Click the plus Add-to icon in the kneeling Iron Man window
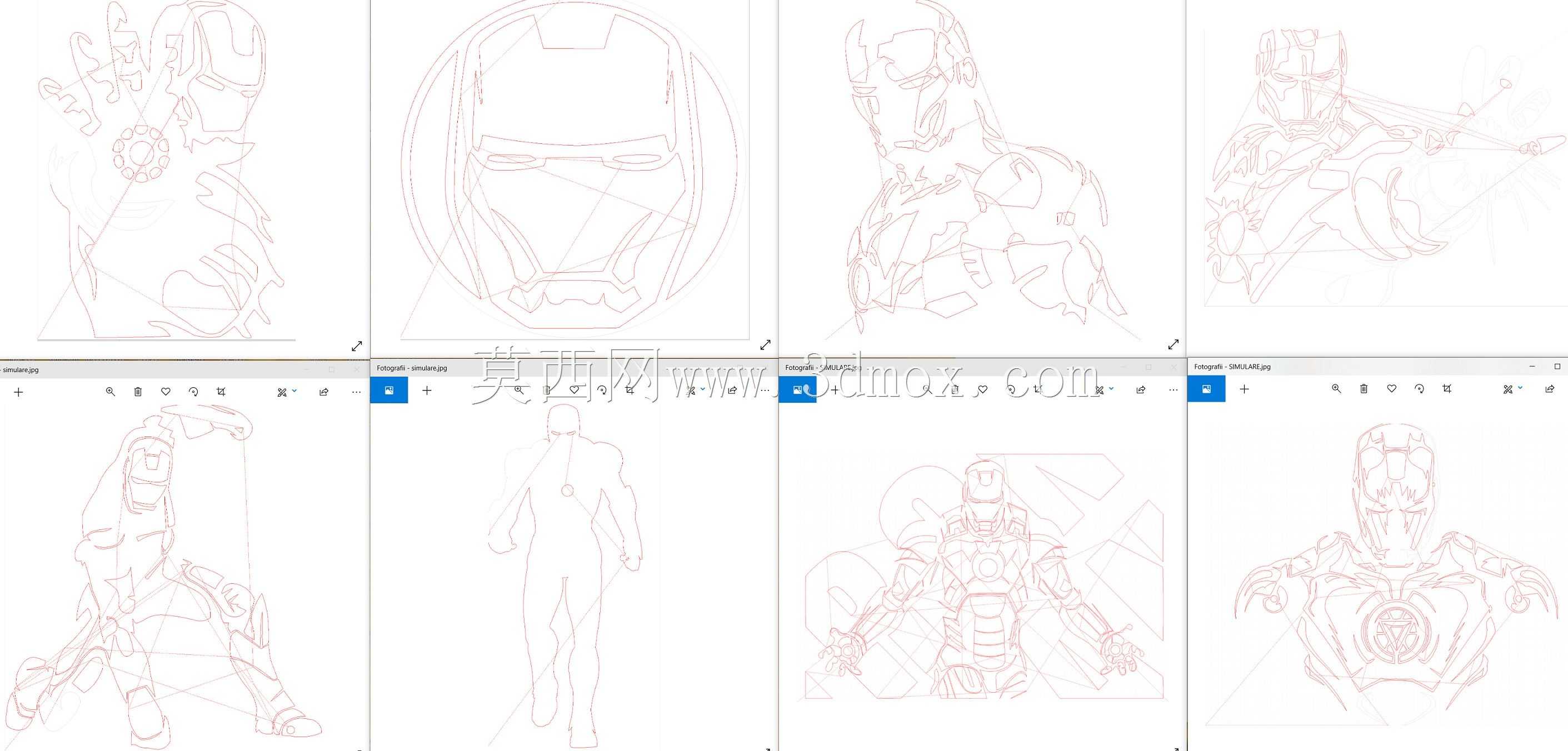This screenshot has width=1568, height=751. (x=18, y=392)
